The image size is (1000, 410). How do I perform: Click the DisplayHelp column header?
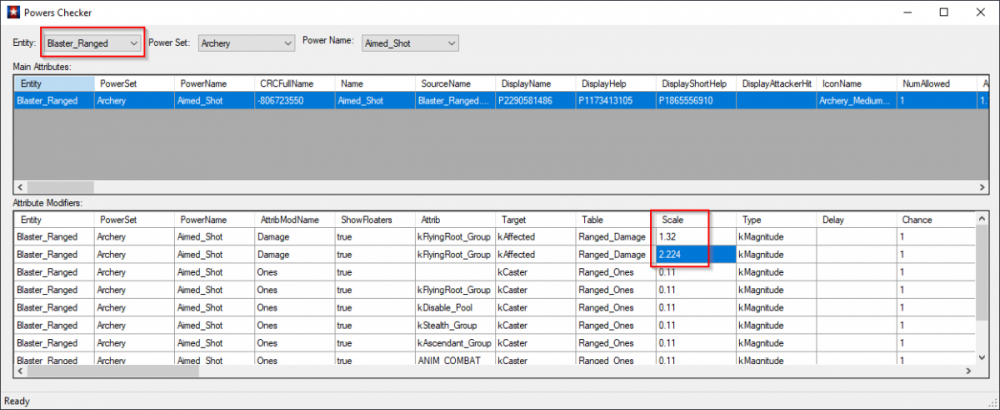[x=614, y=84]
